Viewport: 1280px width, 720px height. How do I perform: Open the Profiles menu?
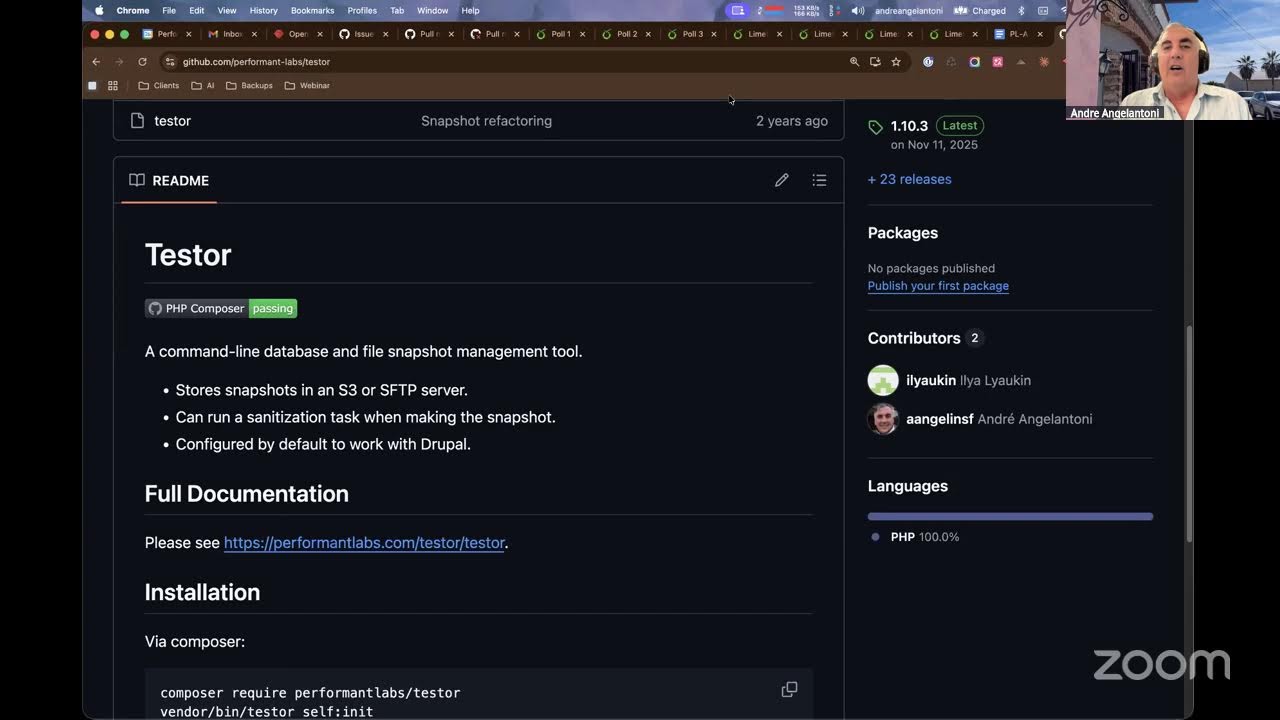coord(362,10)
